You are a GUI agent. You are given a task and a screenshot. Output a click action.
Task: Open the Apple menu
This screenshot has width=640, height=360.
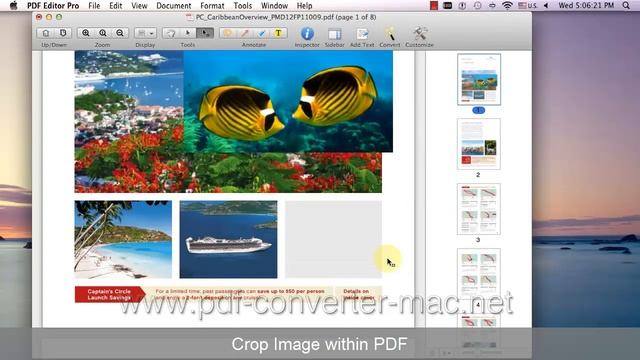(x=13, y=5)
